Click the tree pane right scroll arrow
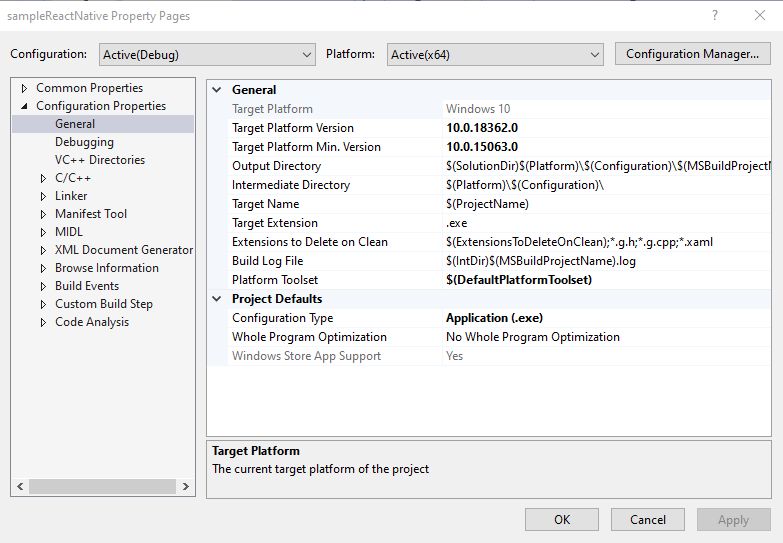This screenshot has height=543, width=783. pyautogui.click(x=186, y=486)
